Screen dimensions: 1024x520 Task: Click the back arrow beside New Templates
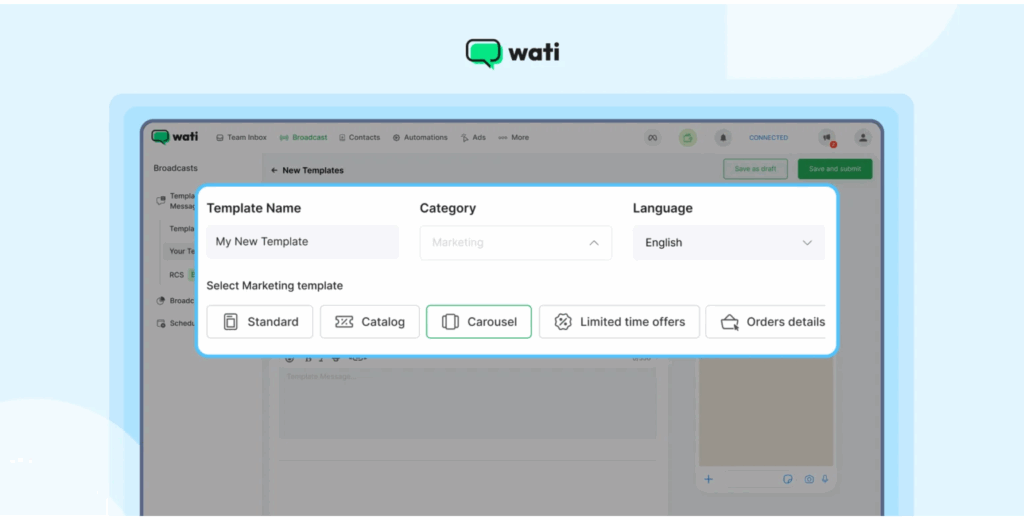coord(274,171)
